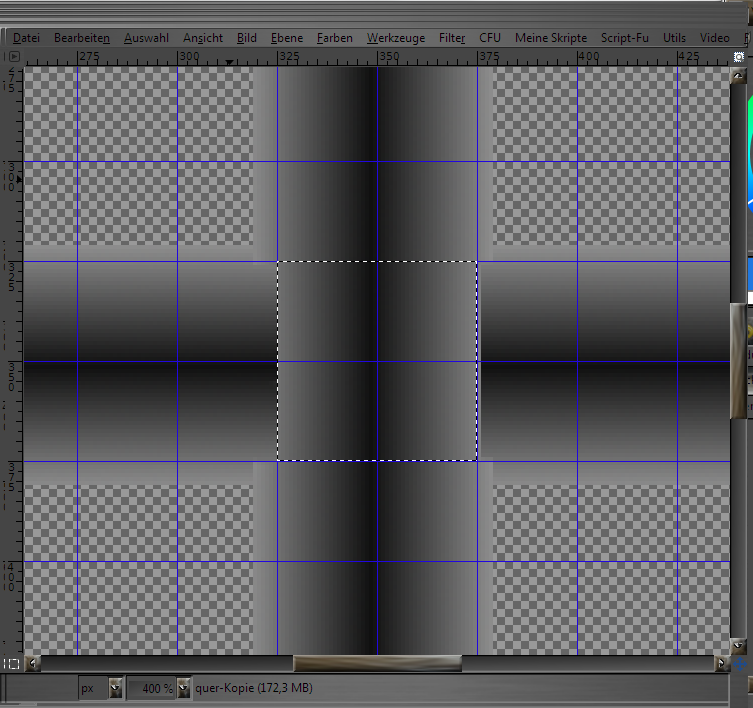Image resolution: width=753 pixels, height=708 pixels.
Task: Toggle the Quick Mask button
Action: point(12,663)
